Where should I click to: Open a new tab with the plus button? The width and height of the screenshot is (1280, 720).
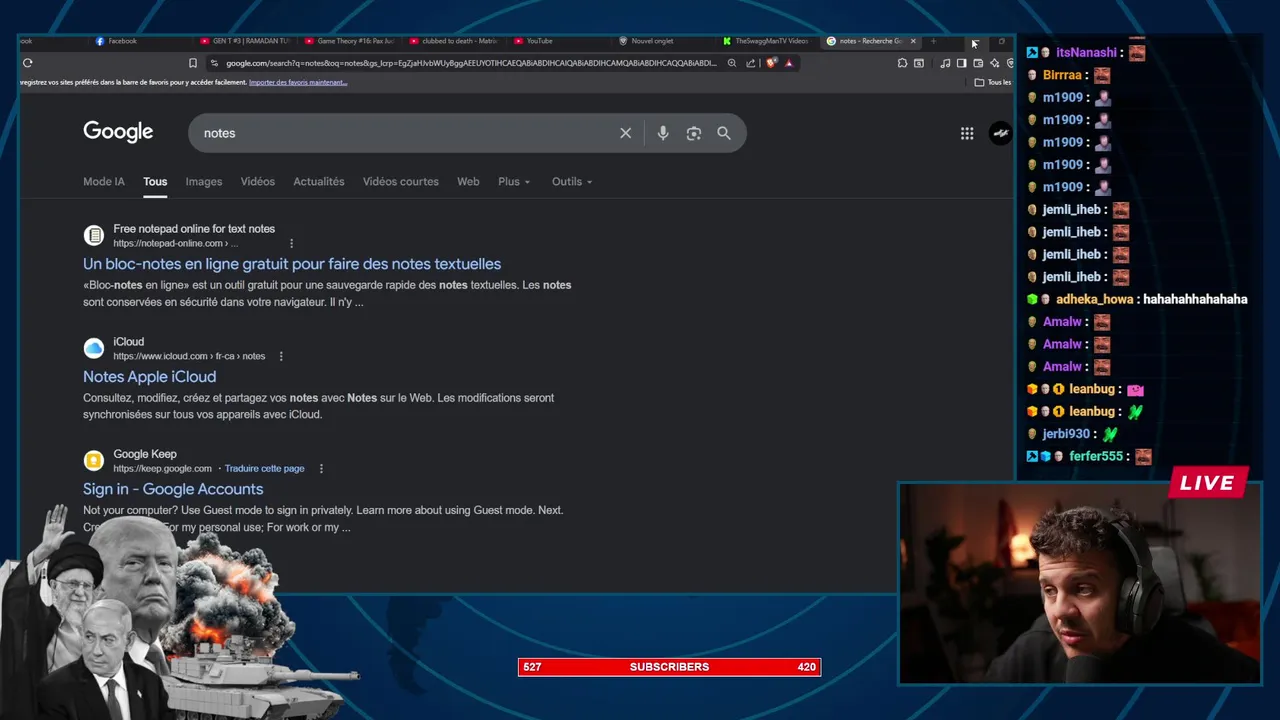pos(933,41)
